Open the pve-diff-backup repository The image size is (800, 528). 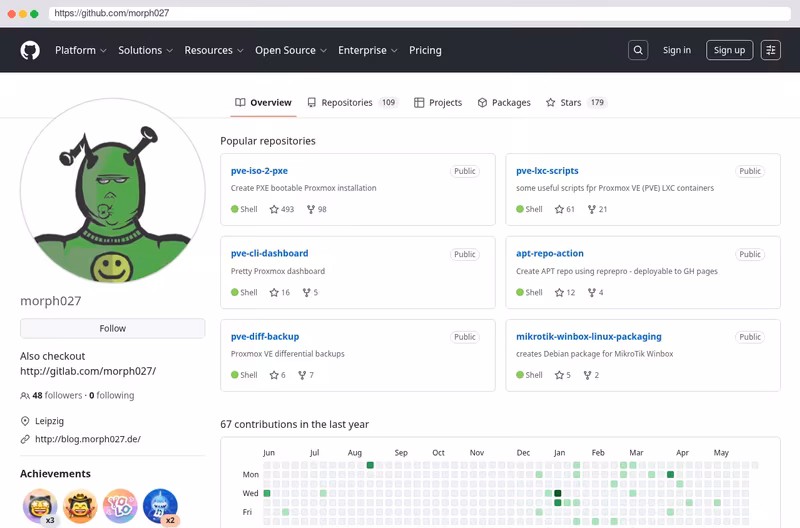(x=265, y=337)
